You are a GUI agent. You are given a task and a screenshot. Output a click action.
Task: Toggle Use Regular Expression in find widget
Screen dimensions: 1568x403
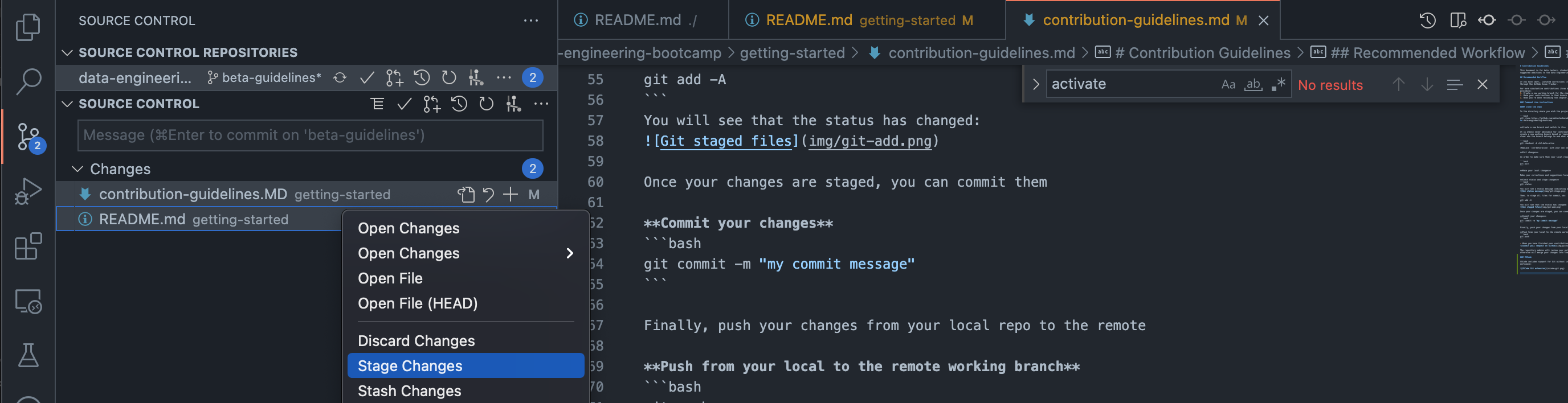click(1277, 84)
